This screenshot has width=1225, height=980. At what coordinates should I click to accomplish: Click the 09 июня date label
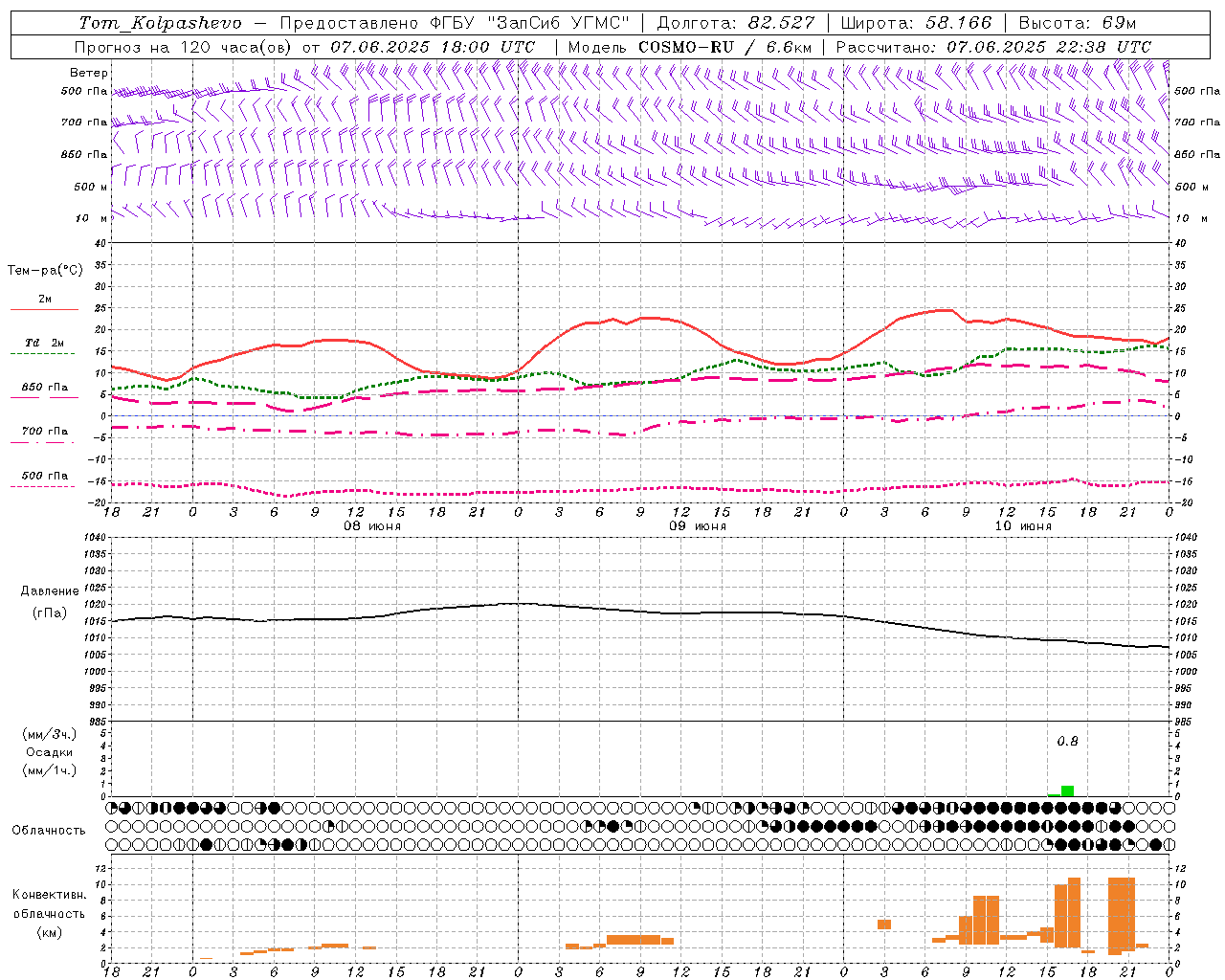tap(697, 526)
